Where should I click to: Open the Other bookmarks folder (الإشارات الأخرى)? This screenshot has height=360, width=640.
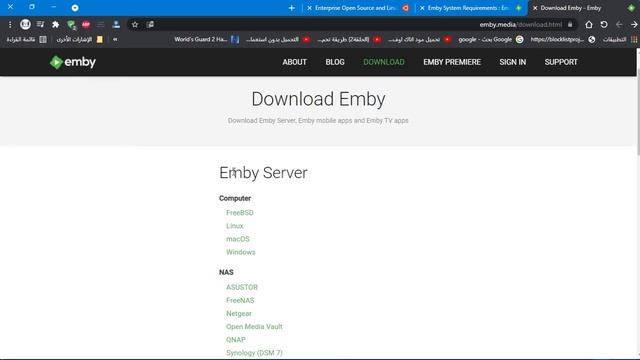[x=80, y=40]
